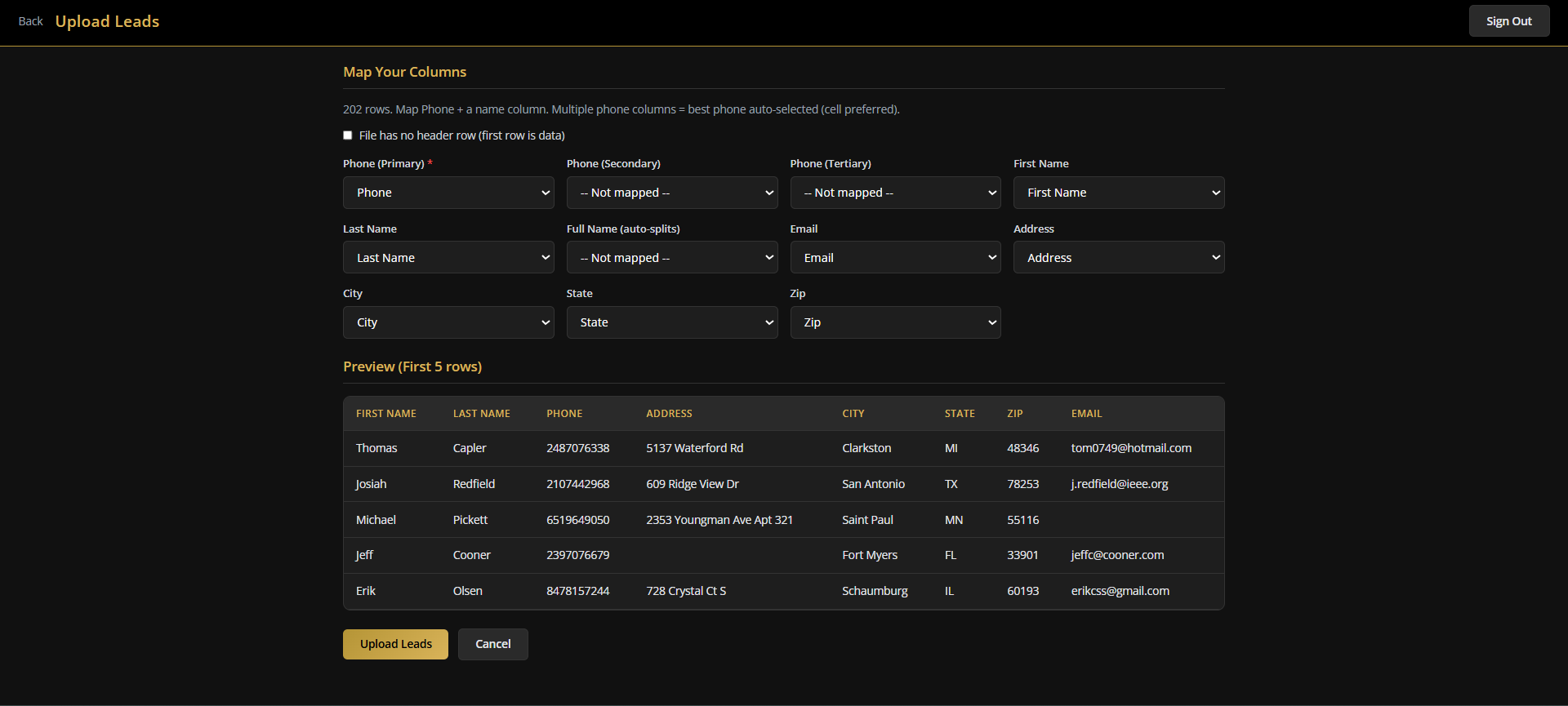Select the 'Capler' last name cell

pos(470,448)
